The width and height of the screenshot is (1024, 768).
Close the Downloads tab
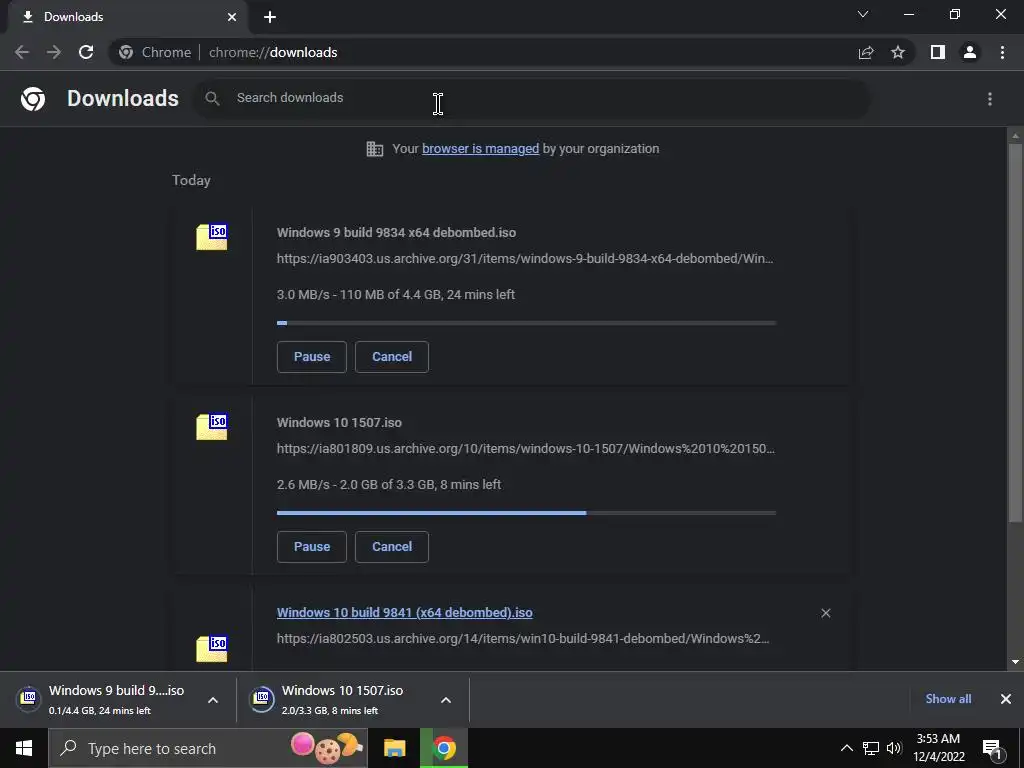point(232,17)
